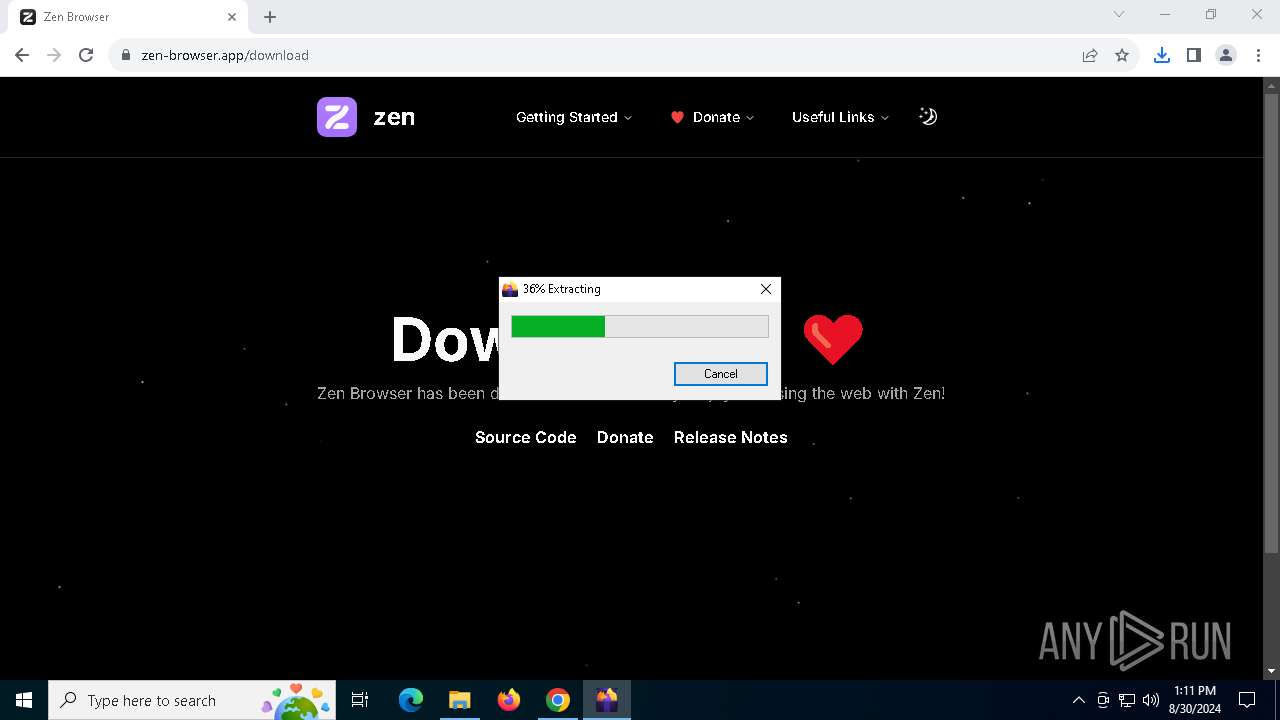
Task: Expand the Useful Links menu
Action: (x=840, y=117)
